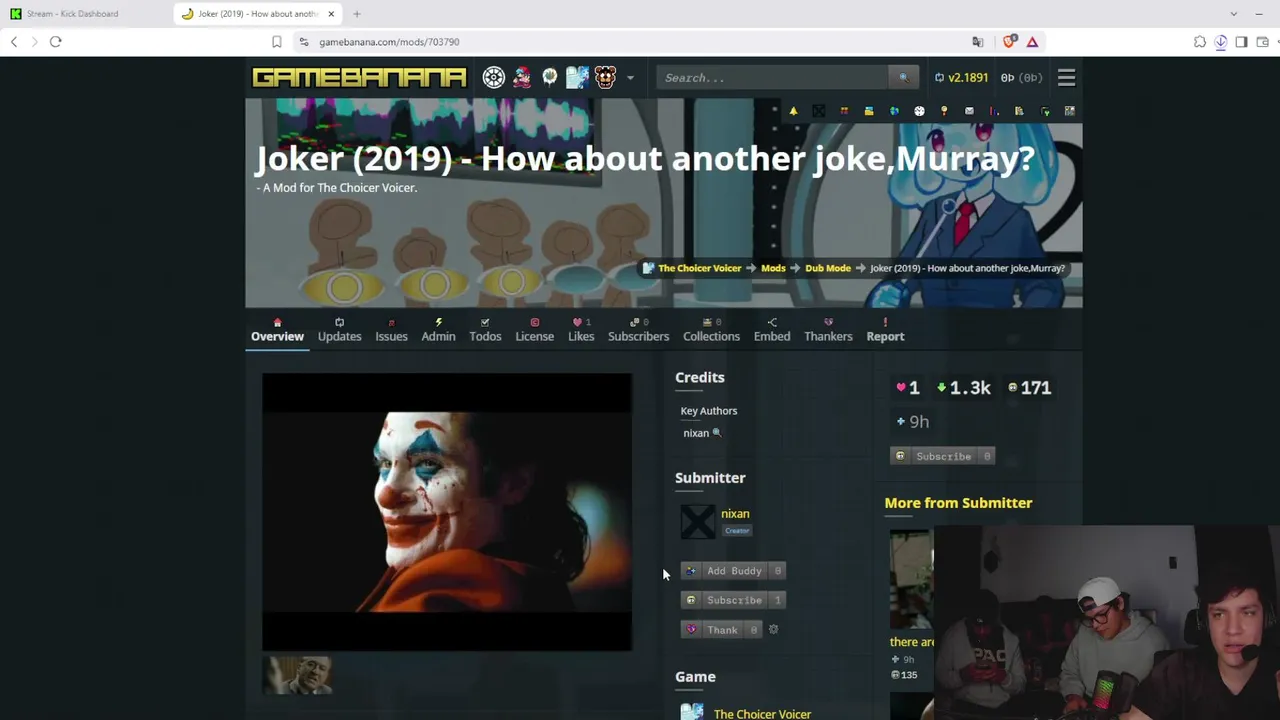Viewport: 1280px width, 720px height.
Task: Open the Freddy bear game shortcut icon
Action: pos(605,77)
